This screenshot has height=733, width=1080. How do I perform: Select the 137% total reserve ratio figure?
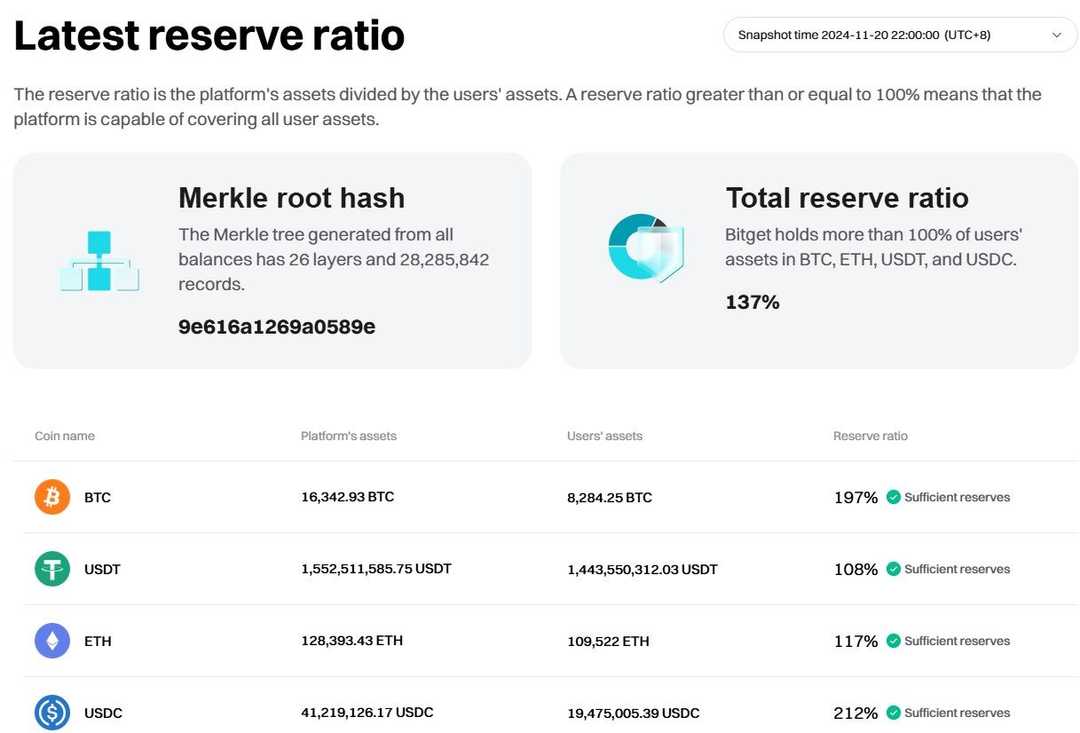(752, 301)
